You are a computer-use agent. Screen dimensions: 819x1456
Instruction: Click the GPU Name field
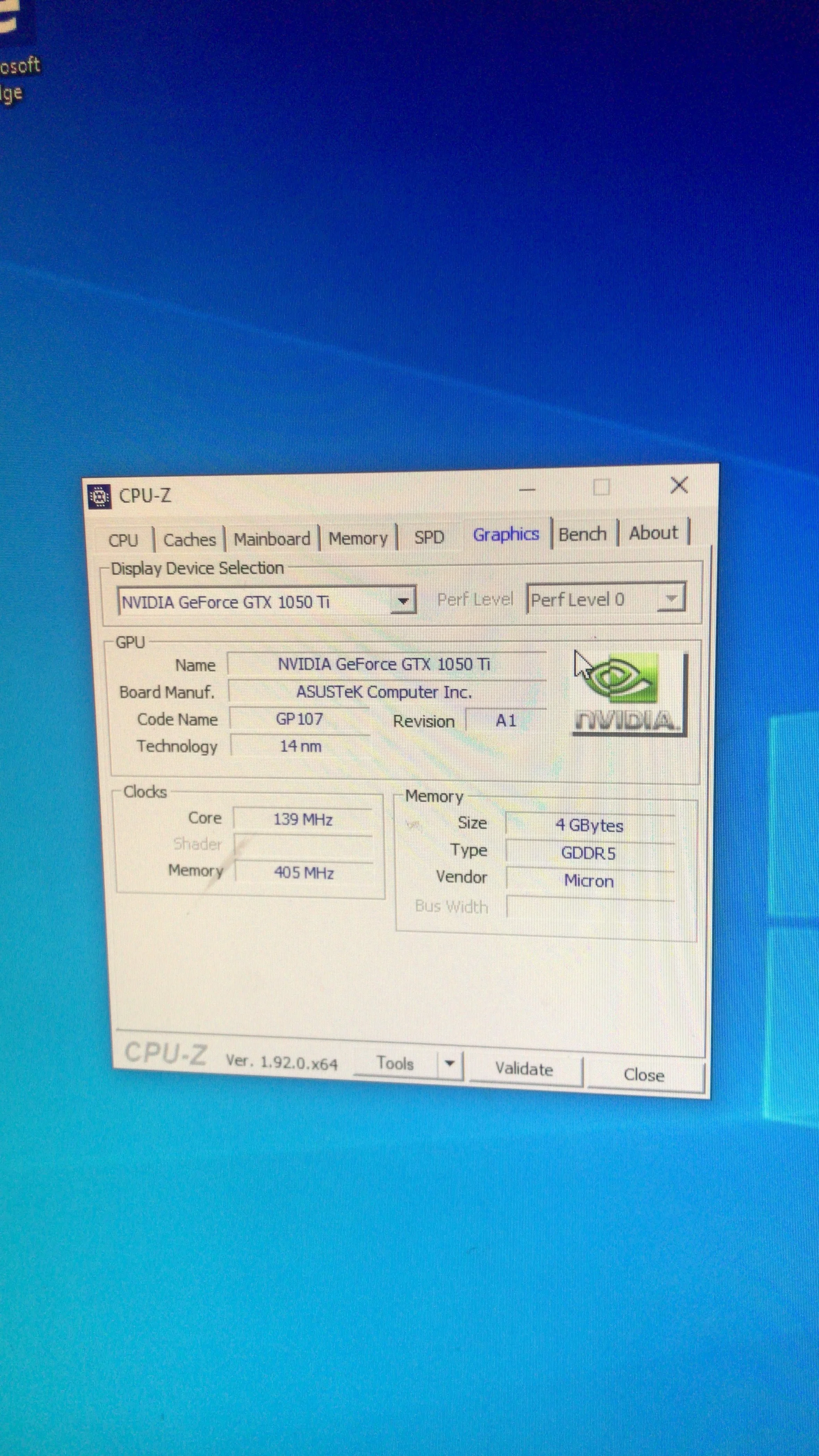point(386,664)
